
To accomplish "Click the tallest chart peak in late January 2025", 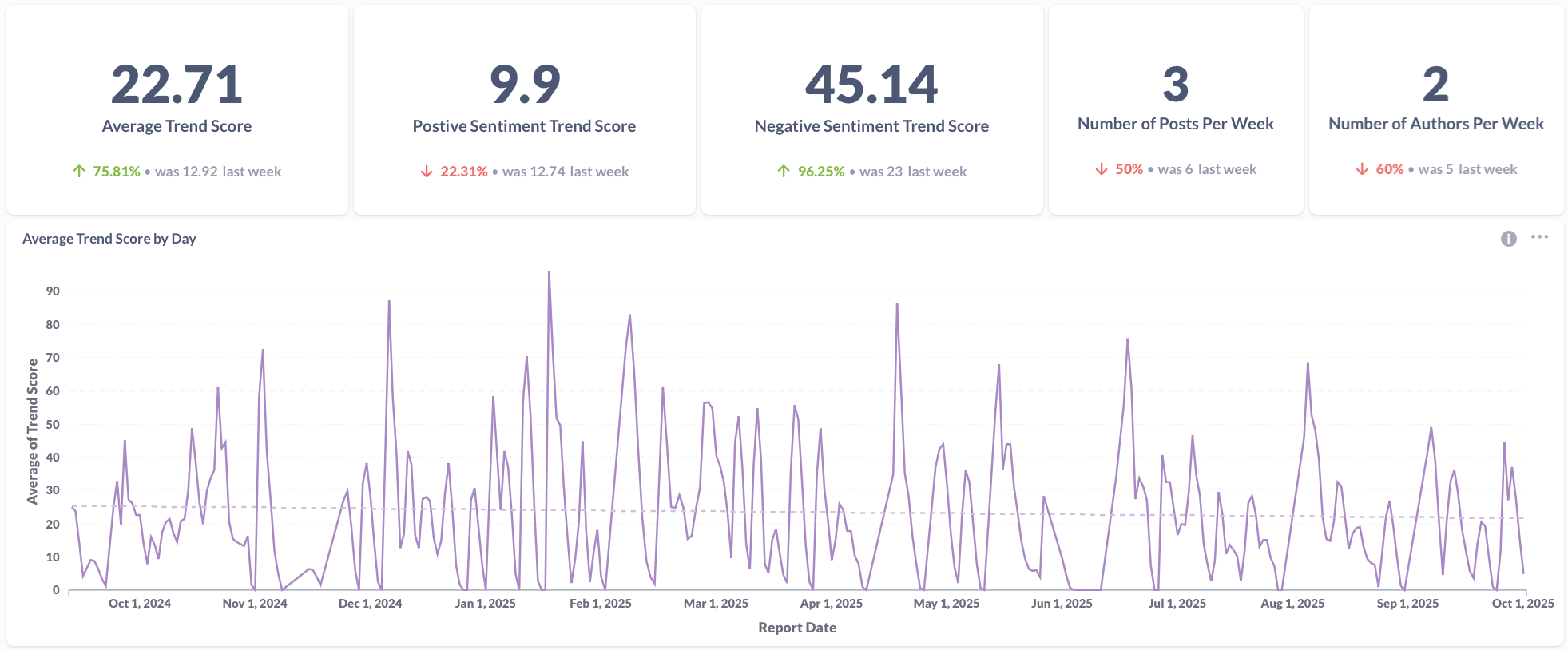I will pos(549,274).
